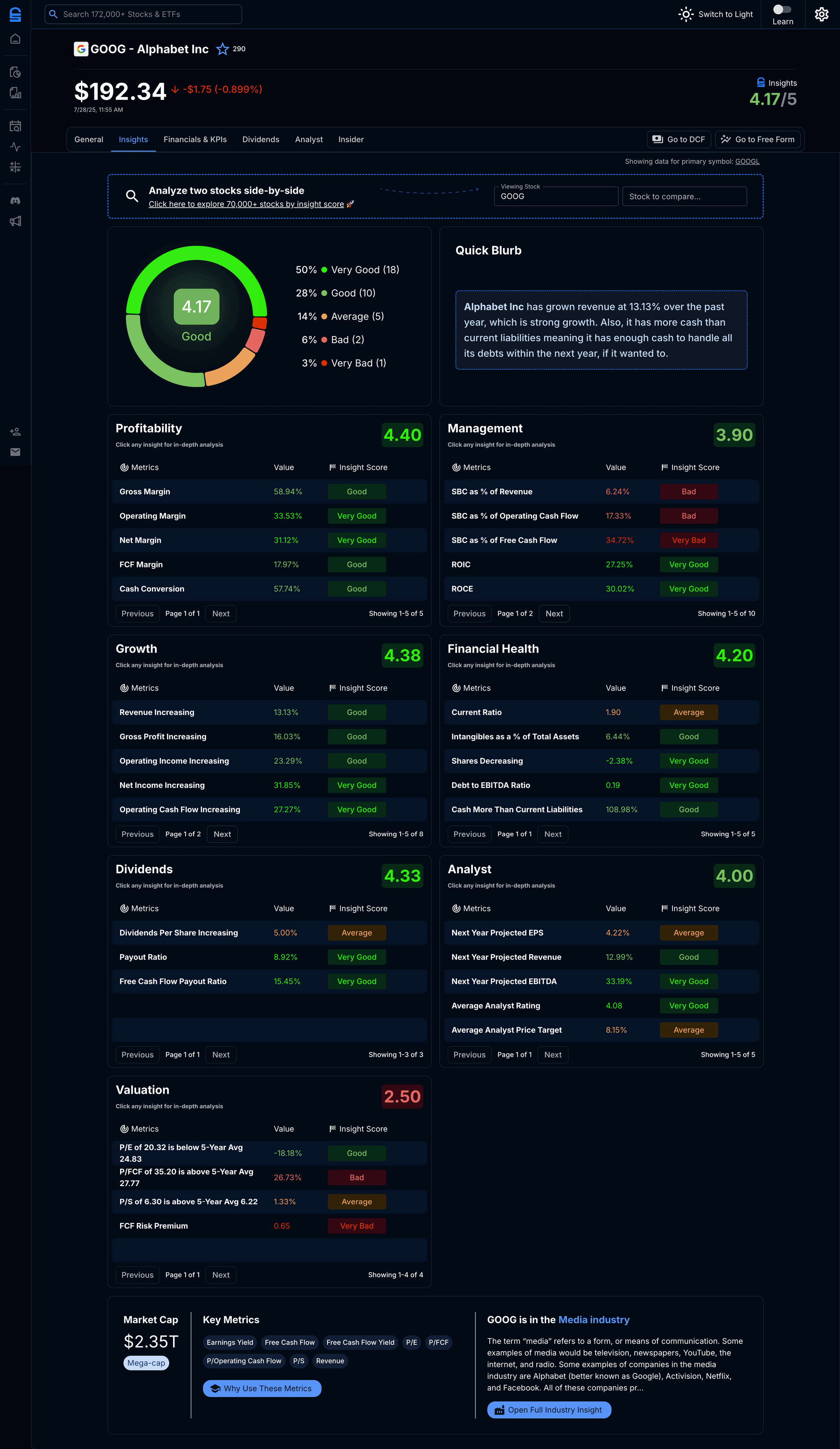Open the megaphone announcements icon
Image resolution: width=840 pixels, height=1449 pixels.
point(16,221)
